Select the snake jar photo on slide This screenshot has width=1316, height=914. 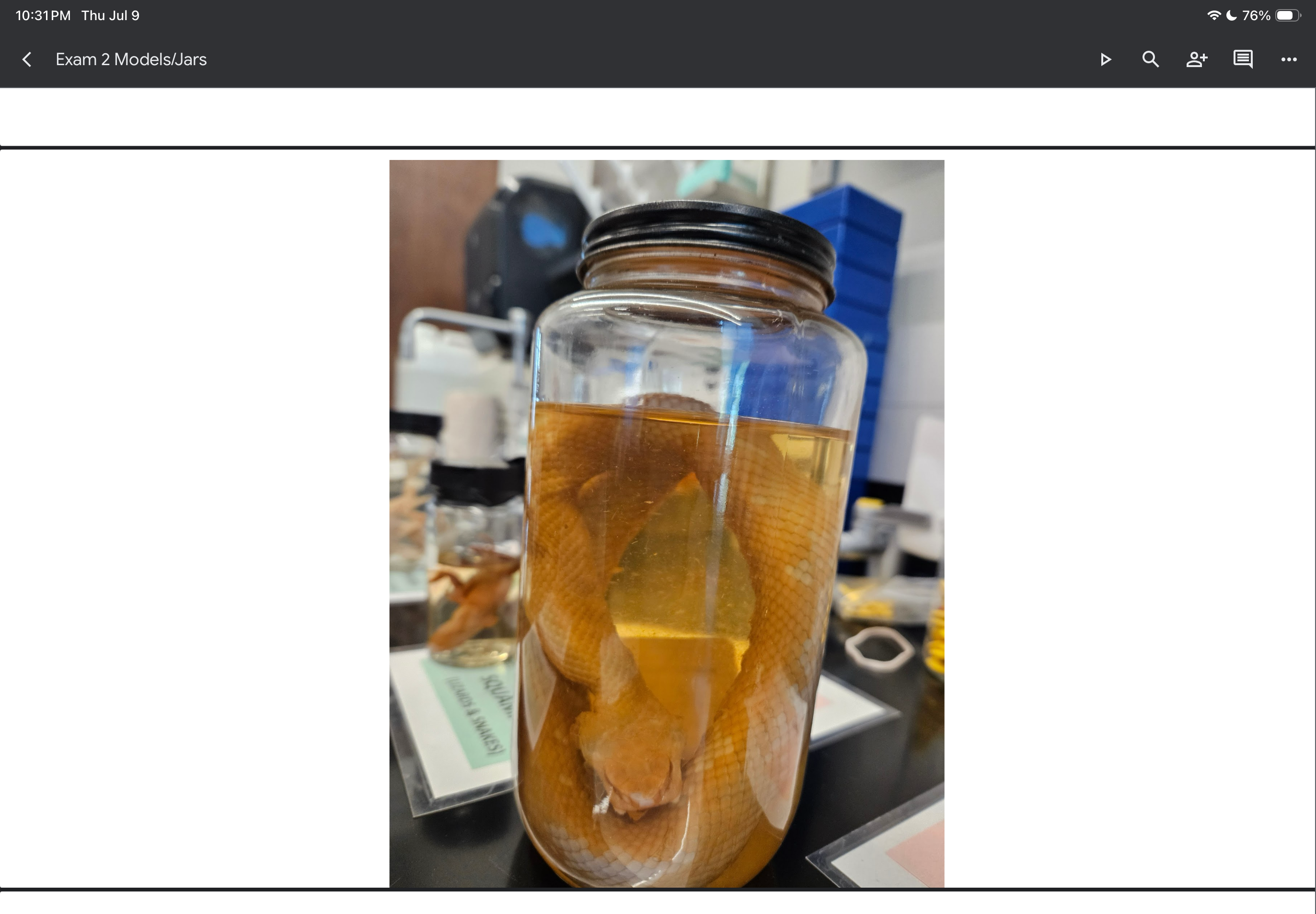(x=667, y=524)
